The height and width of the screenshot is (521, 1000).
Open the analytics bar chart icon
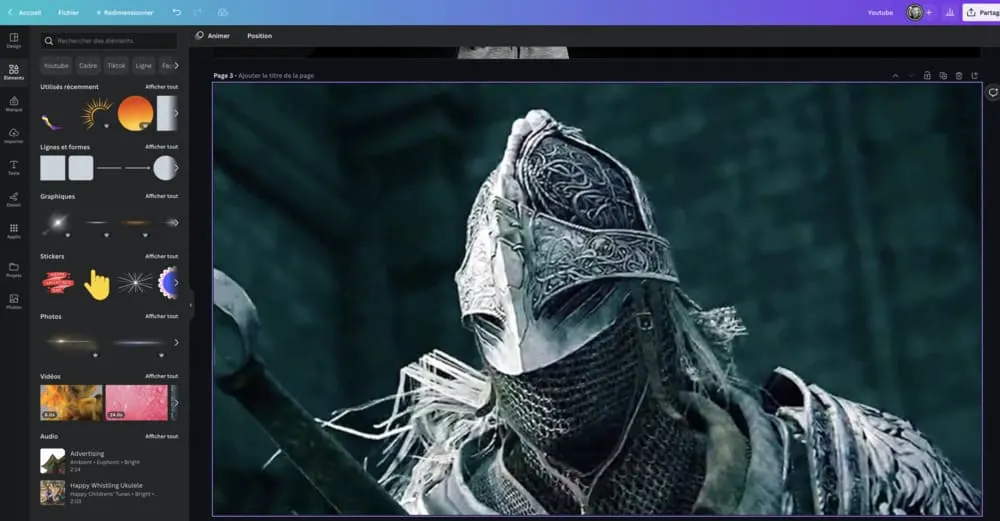950,12
